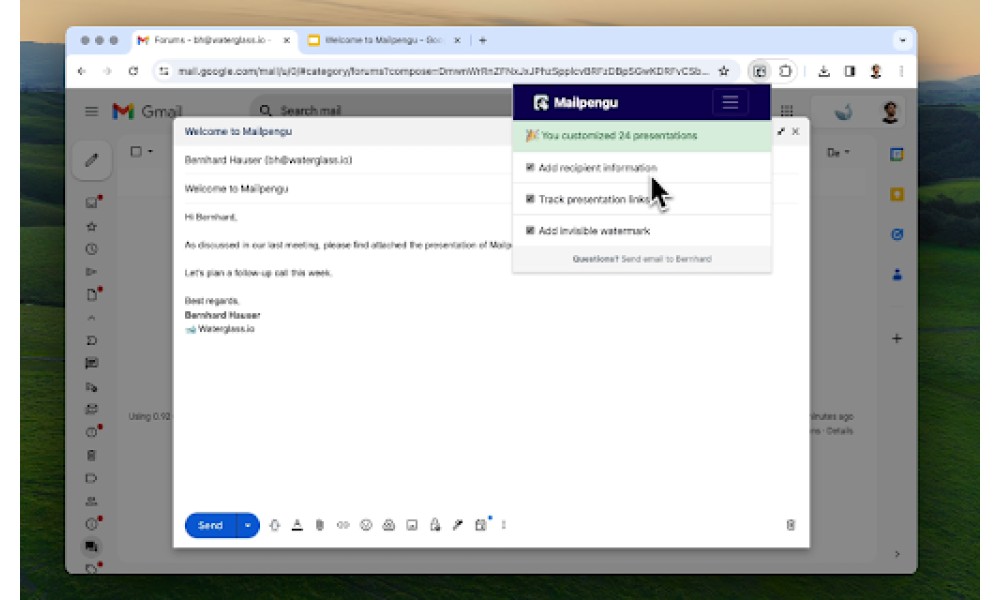Open browser extensions puzzle icon
Screen dimensions: 1000x600
click(x=785, y=71)
